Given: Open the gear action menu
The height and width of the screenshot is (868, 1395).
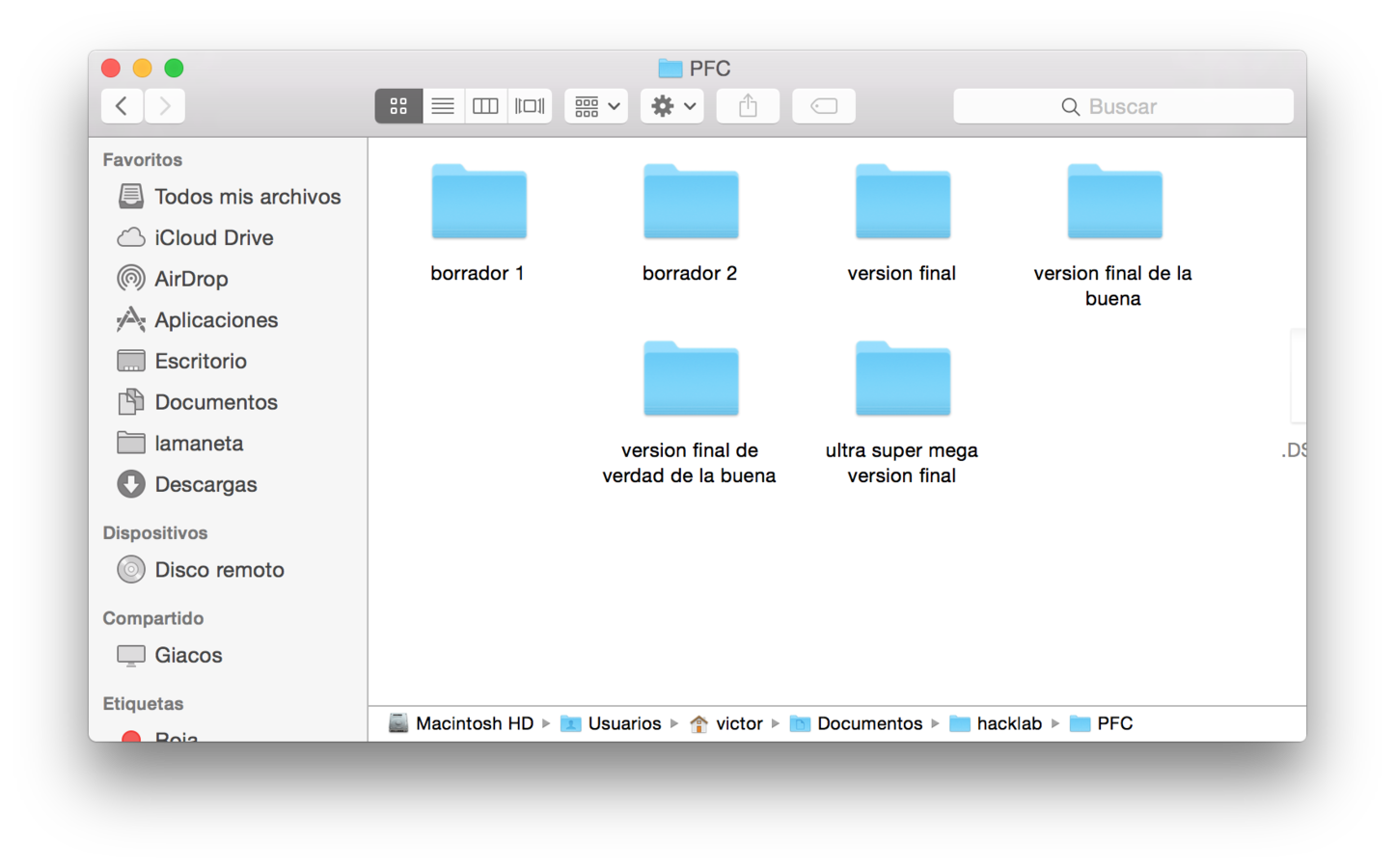Looking at the screenshot, I should 672,106.
